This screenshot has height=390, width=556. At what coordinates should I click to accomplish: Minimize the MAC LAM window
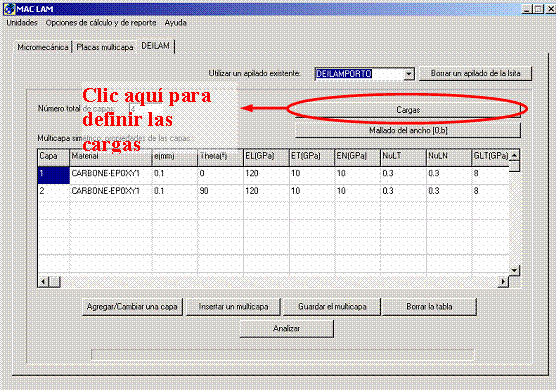[x=527, y=9]
